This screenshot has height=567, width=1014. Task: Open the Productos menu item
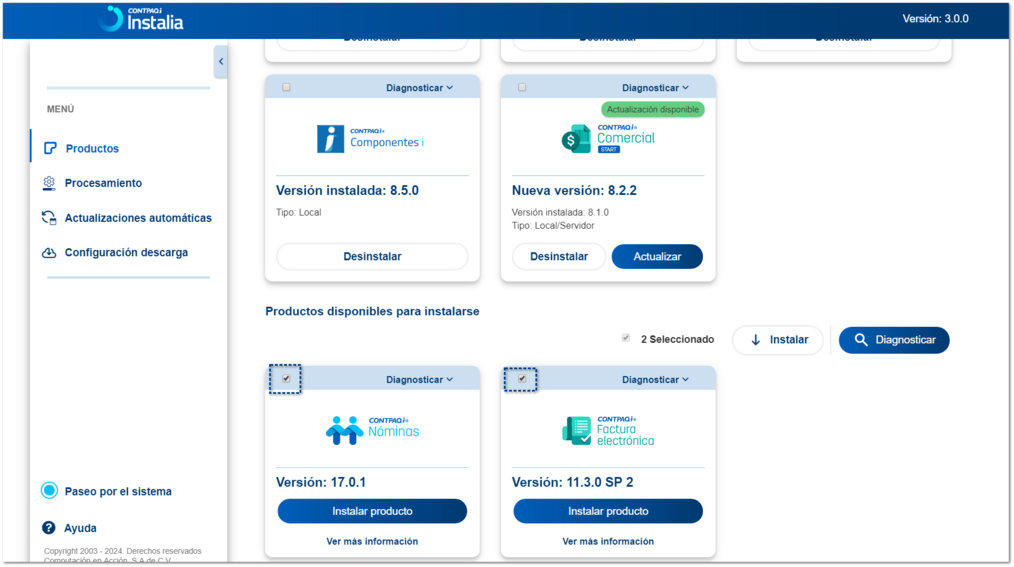pyautogui.click(x=92, y=149)
